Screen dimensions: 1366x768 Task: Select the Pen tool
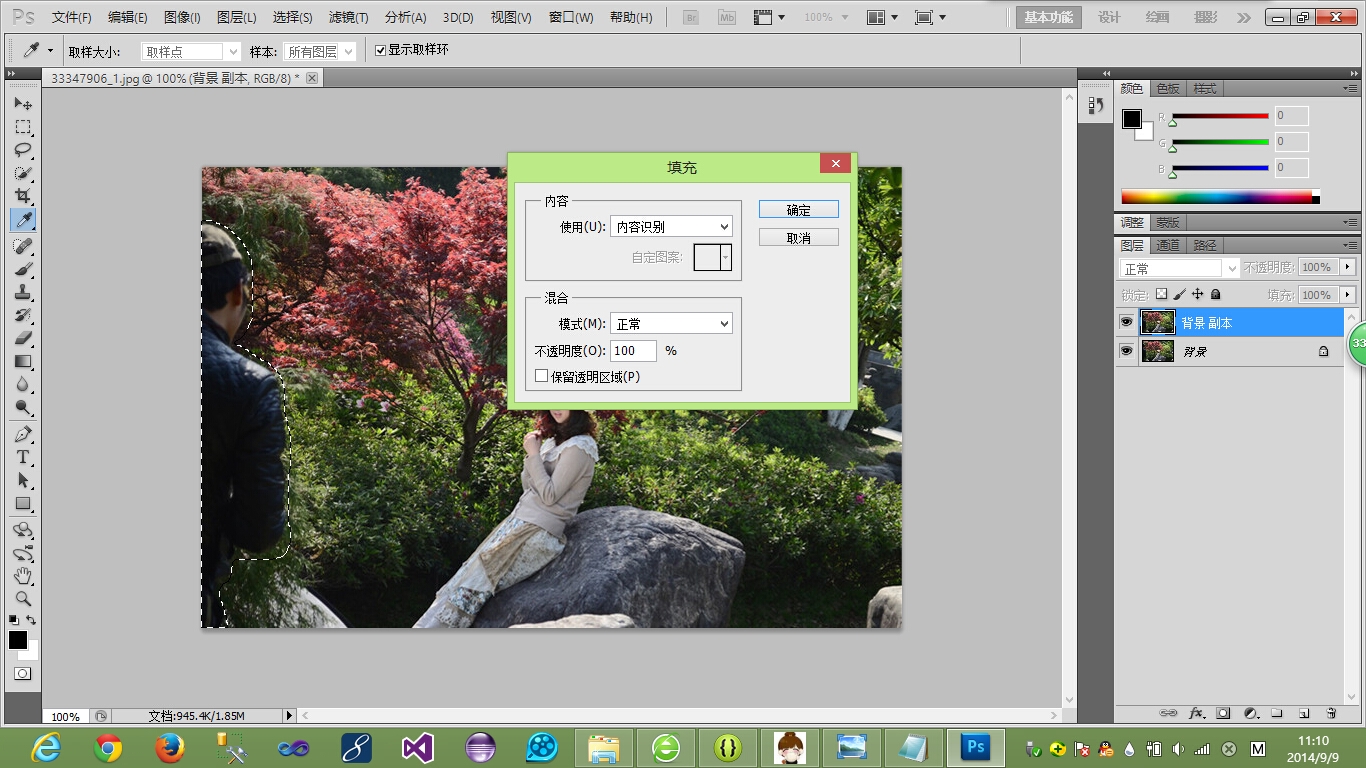tap(22, 434)
